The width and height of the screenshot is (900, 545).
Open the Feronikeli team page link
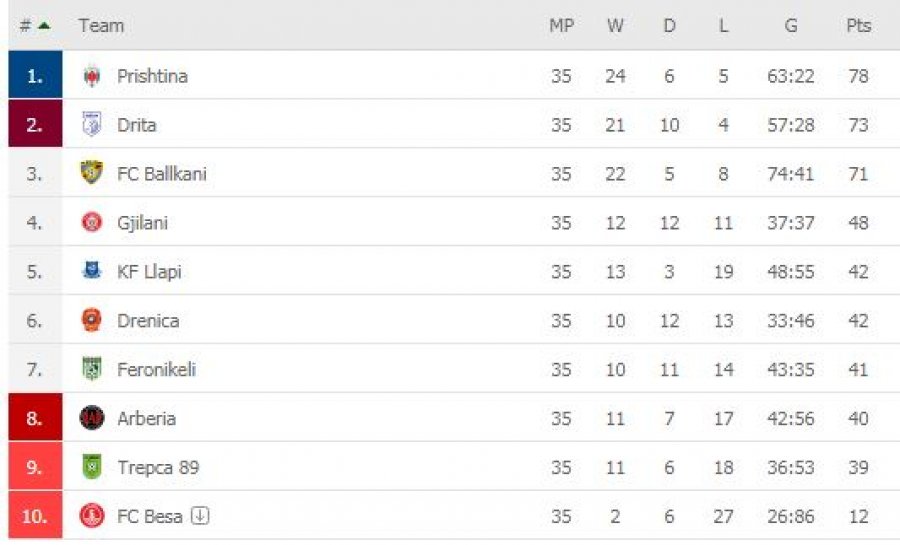click(156, 369)
